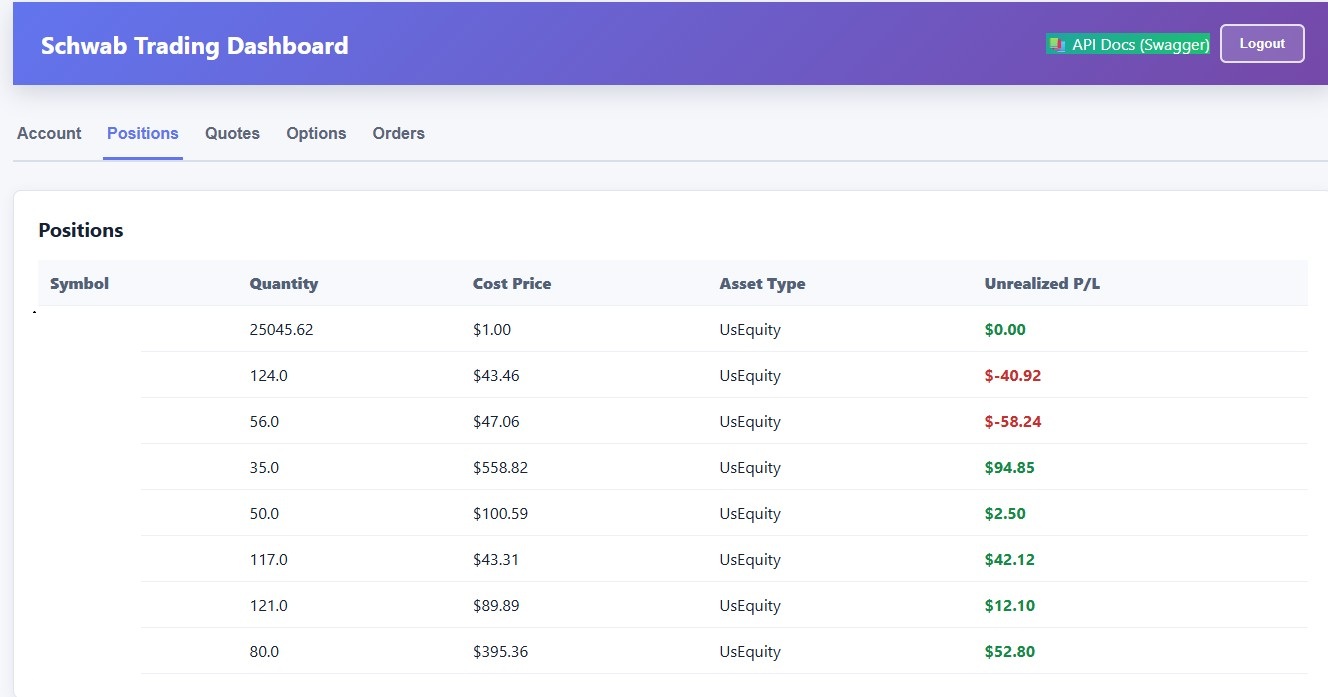Click cost price $43.46

496,376
